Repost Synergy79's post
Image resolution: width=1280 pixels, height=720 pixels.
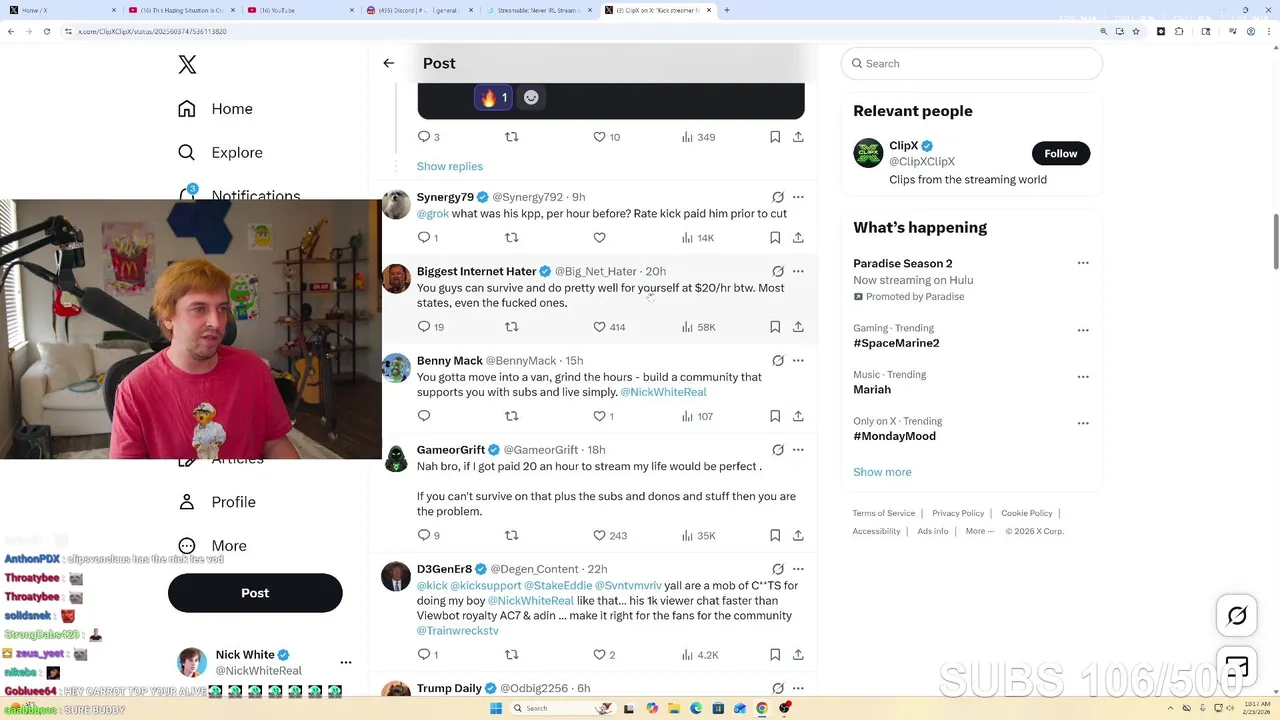(x=511, y=237)
